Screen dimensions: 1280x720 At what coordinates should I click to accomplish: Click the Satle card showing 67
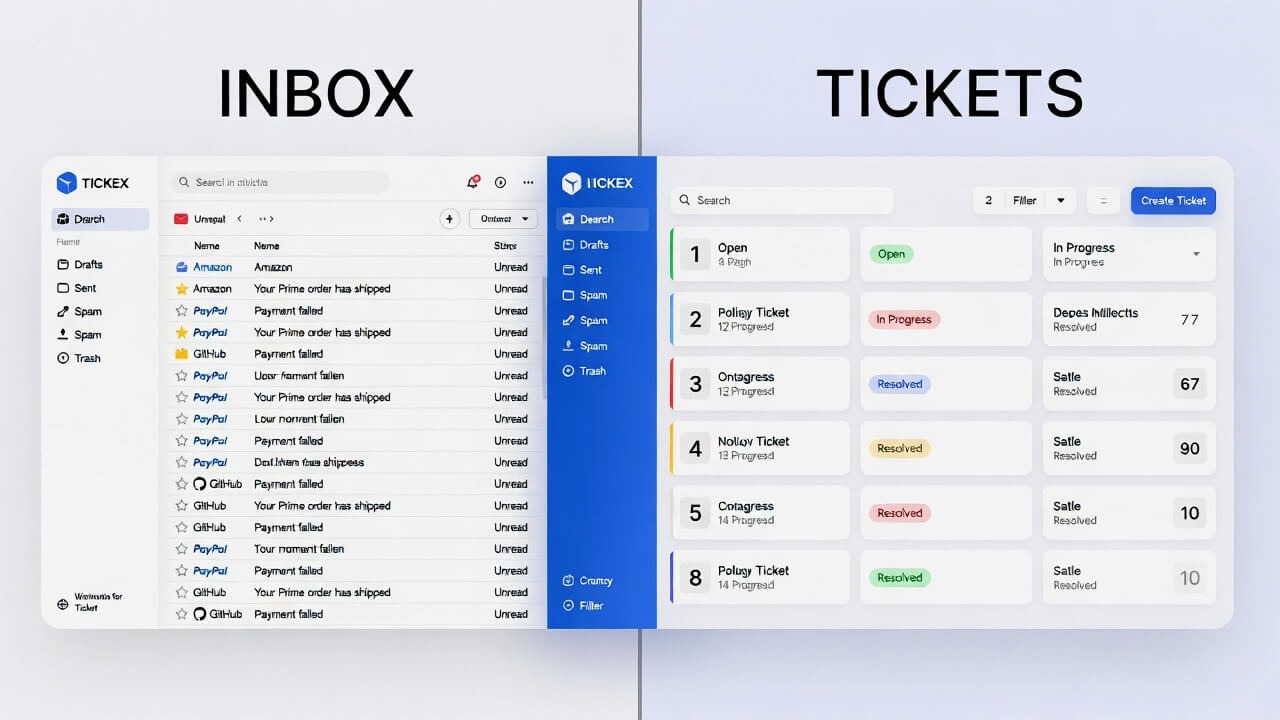[1129, 384]
